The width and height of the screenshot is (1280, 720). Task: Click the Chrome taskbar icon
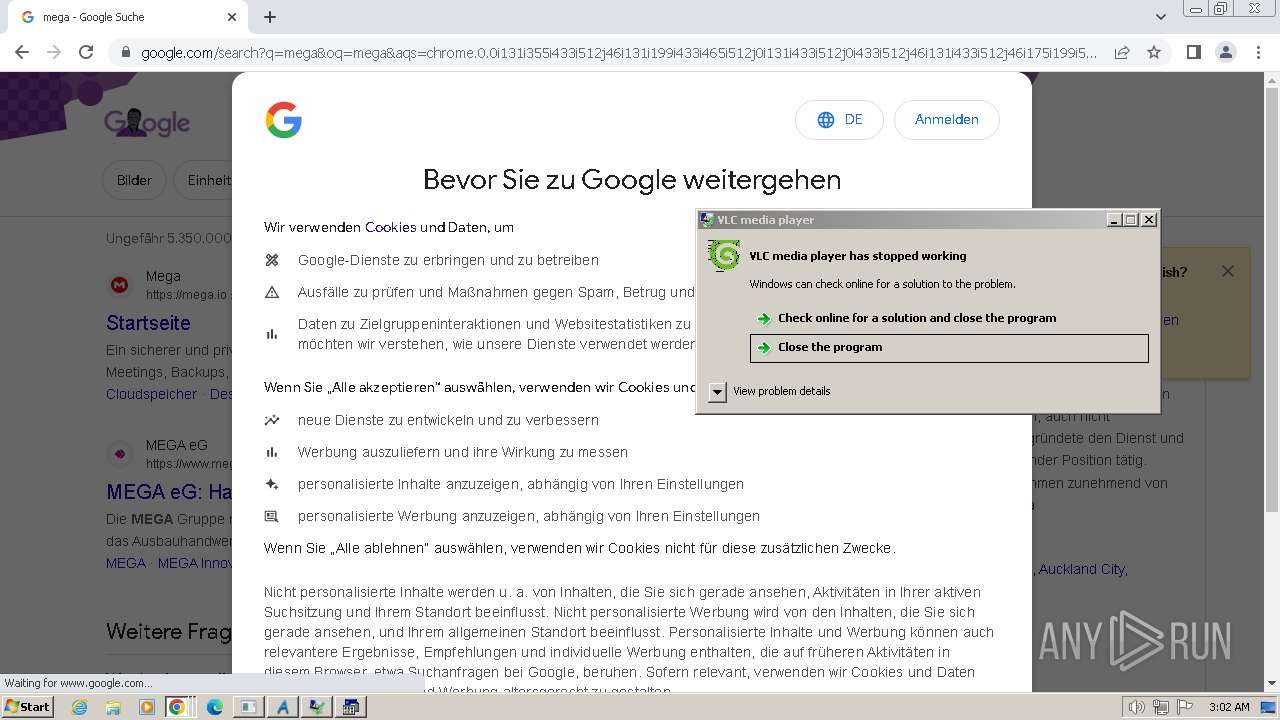click(x=176, y=707)
